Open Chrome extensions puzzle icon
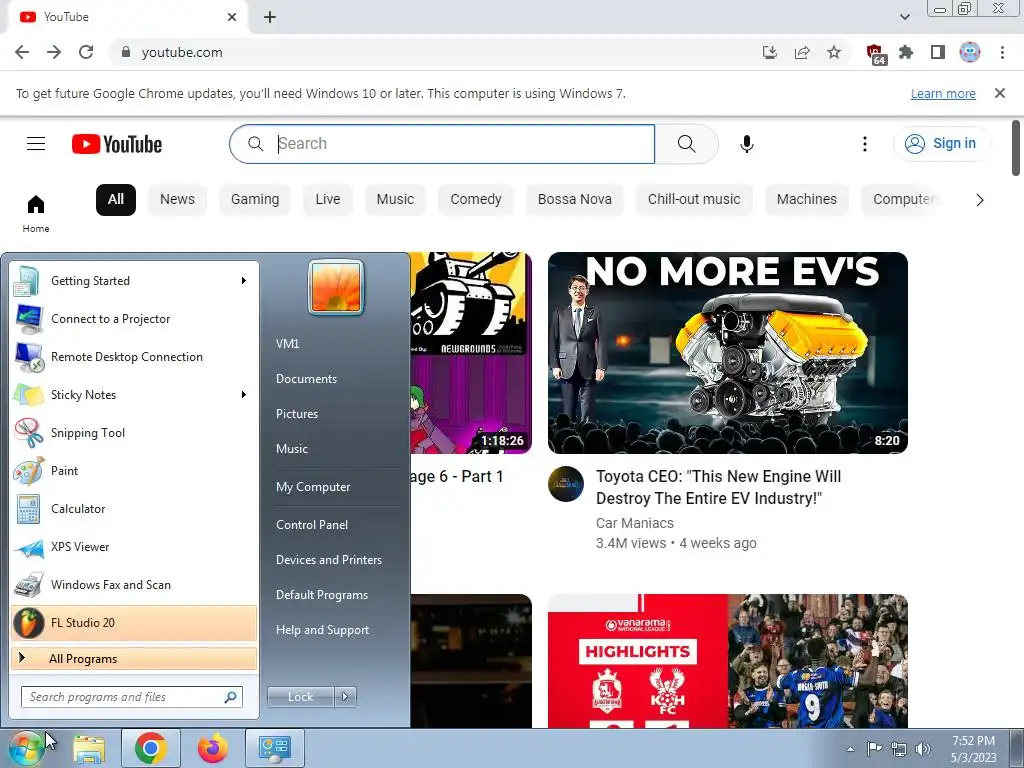The height and width of the screenshot is (768, 1024). click(x=906, y=52)
